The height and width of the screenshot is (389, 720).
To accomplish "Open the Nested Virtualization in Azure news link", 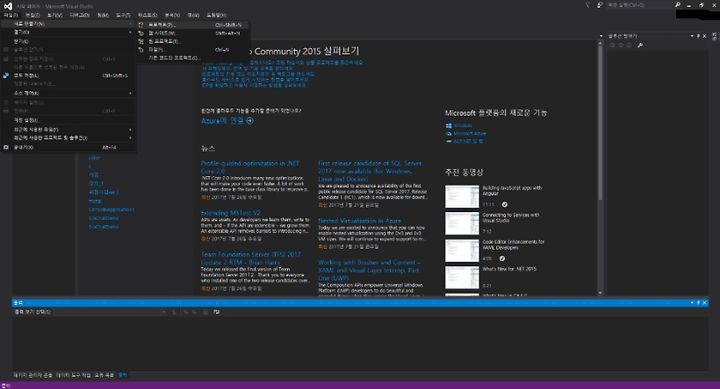I will 360,221.
